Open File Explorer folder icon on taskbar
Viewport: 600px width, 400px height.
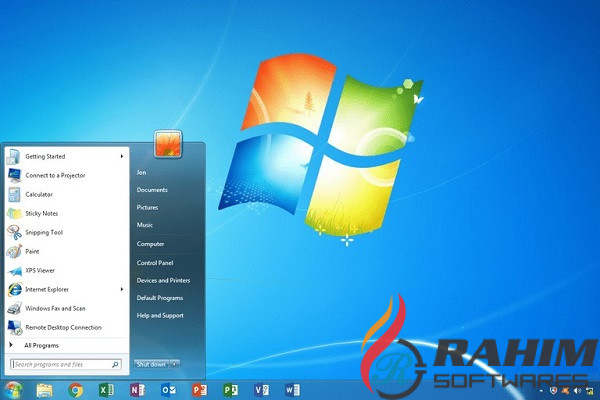click(46, 389)
